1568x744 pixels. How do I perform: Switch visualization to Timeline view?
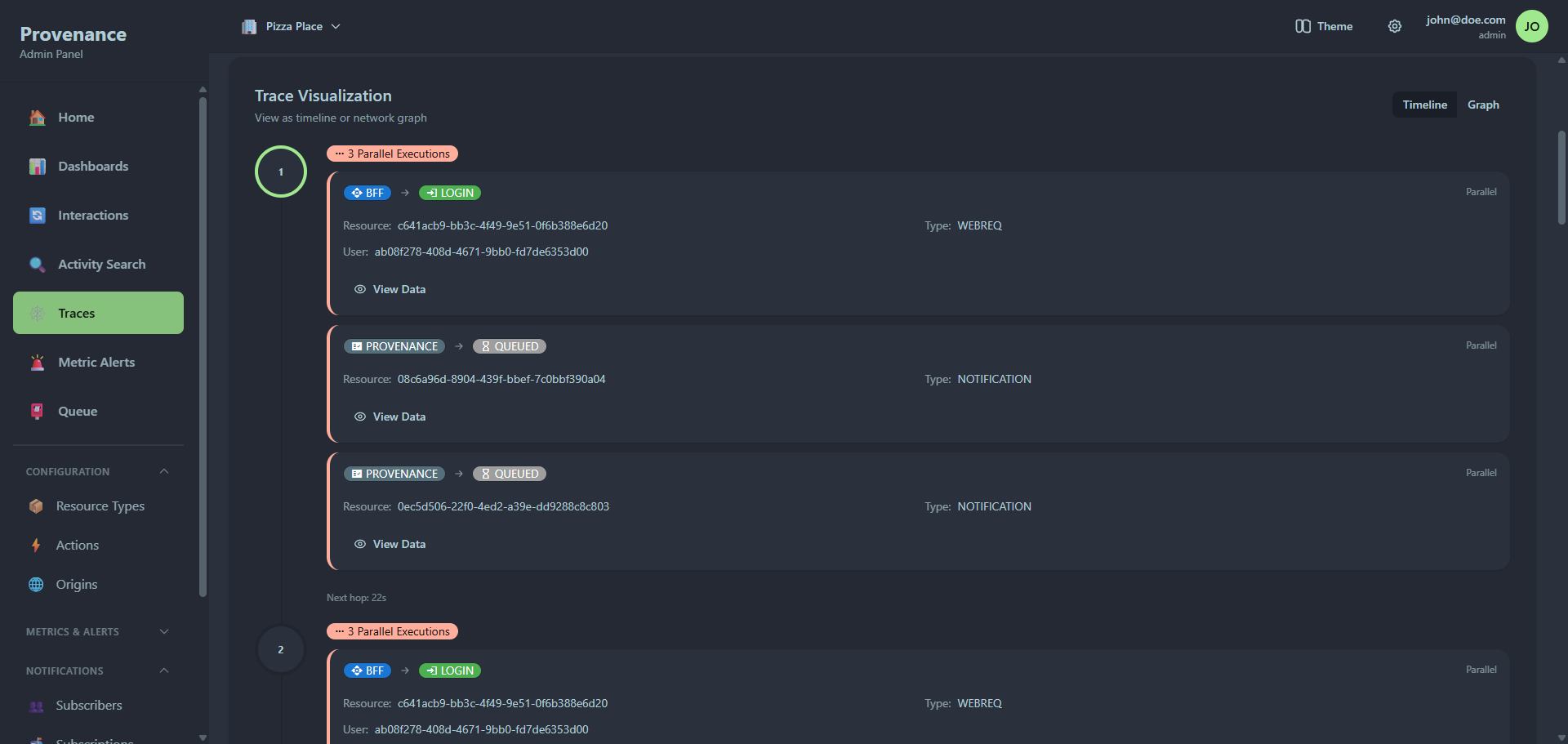point(1424,105)
